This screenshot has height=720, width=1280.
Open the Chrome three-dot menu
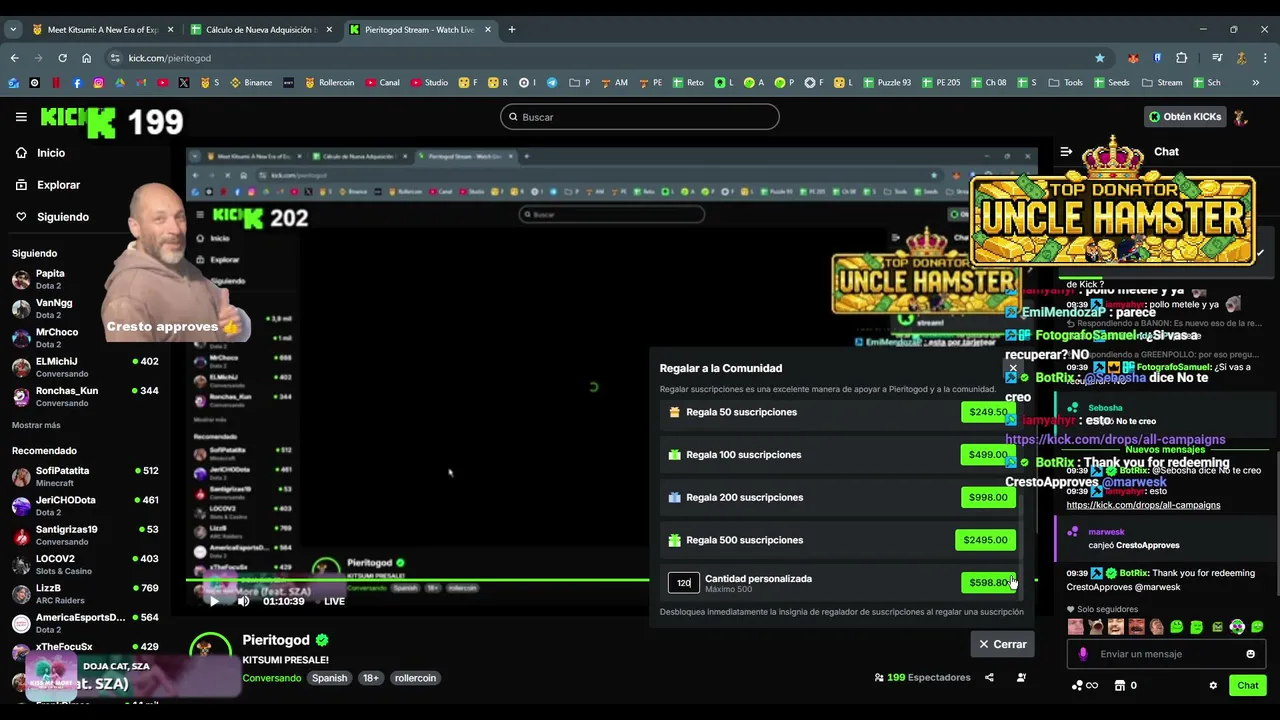(1265, 58)
